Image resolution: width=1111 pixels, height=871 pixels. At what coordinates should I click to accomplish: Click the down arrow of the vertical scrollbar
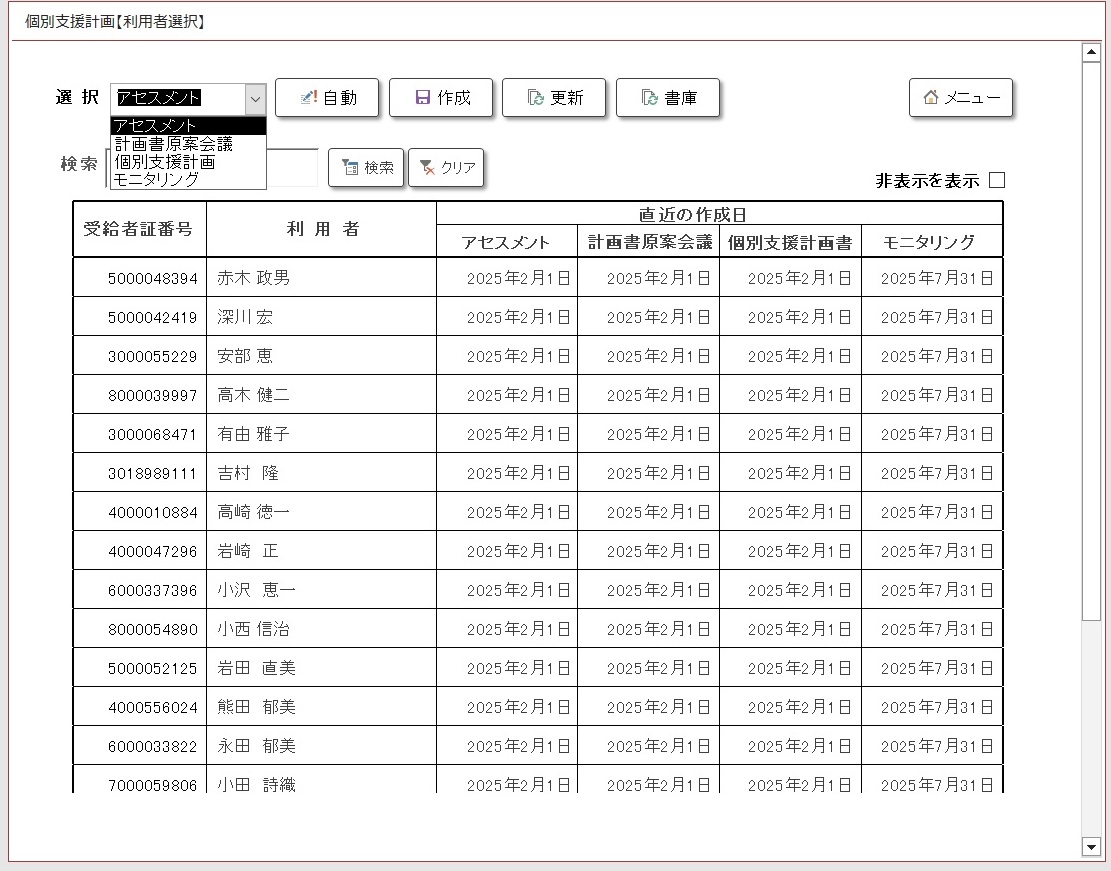[x=1090, y=846]
